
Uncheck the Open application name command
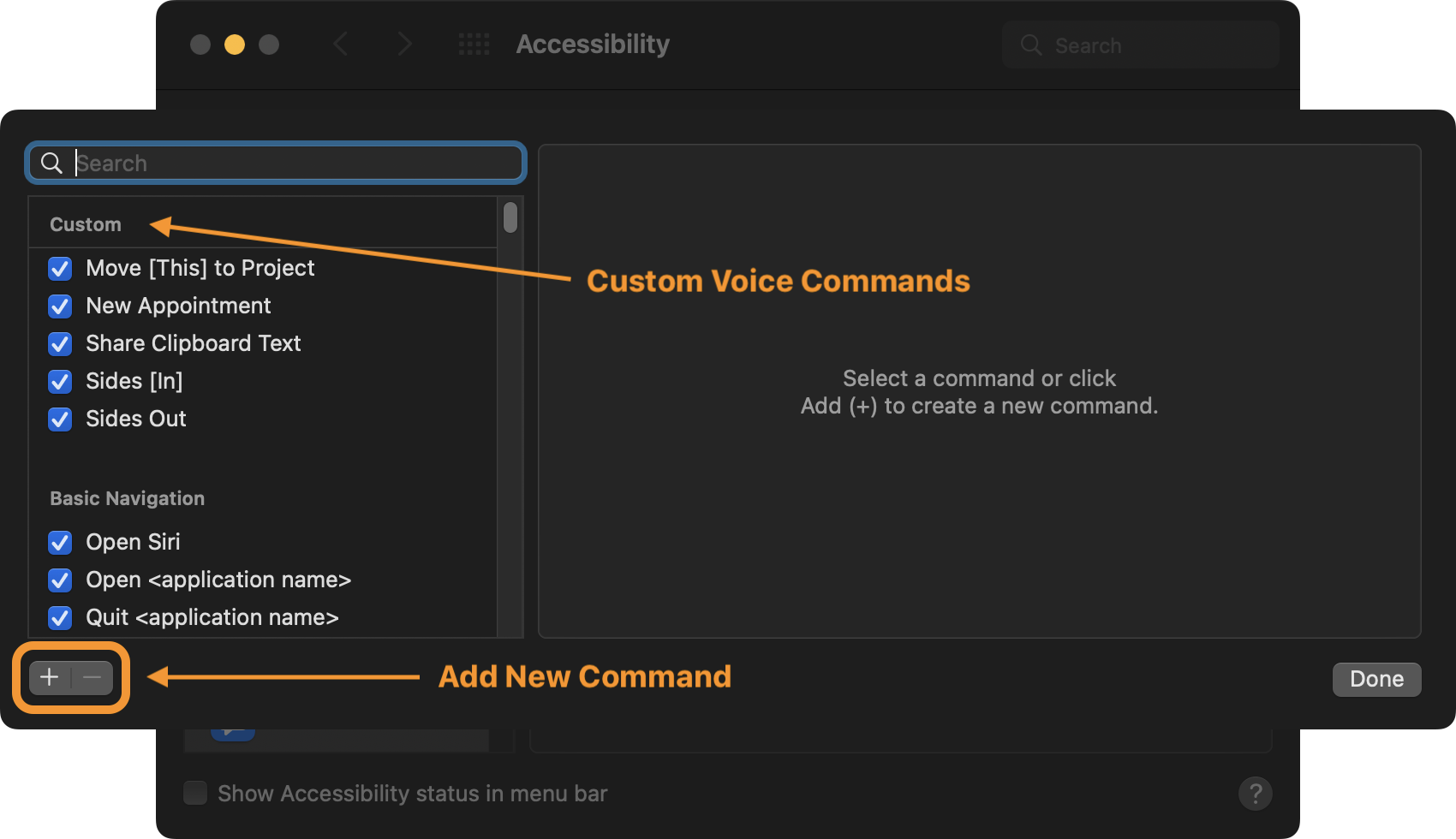[x=59, y=580]
